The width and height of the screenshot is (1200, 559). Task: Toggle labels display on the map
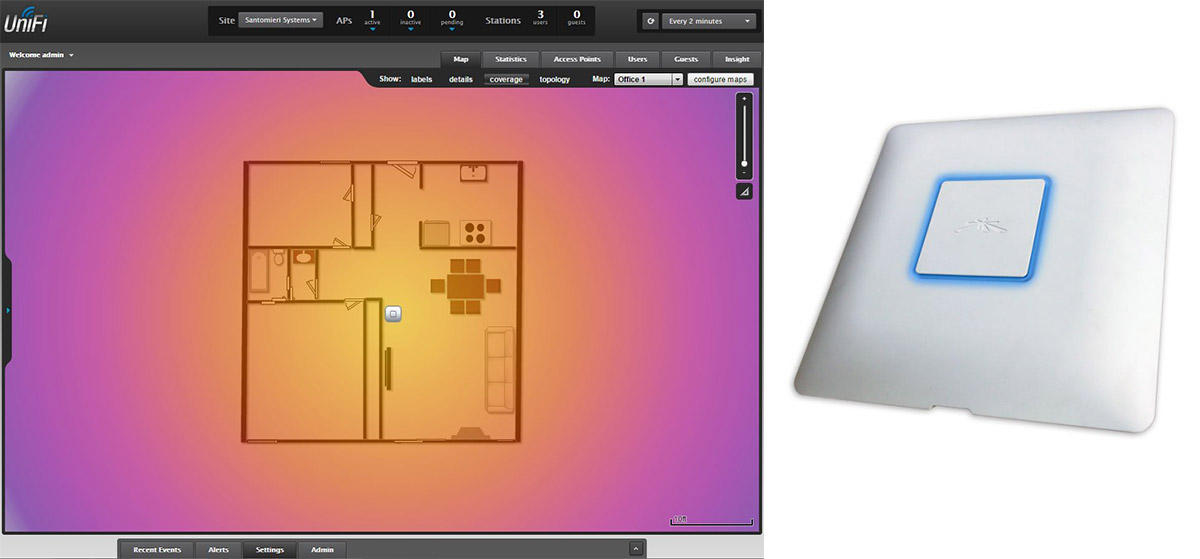(x=421, y=79)
